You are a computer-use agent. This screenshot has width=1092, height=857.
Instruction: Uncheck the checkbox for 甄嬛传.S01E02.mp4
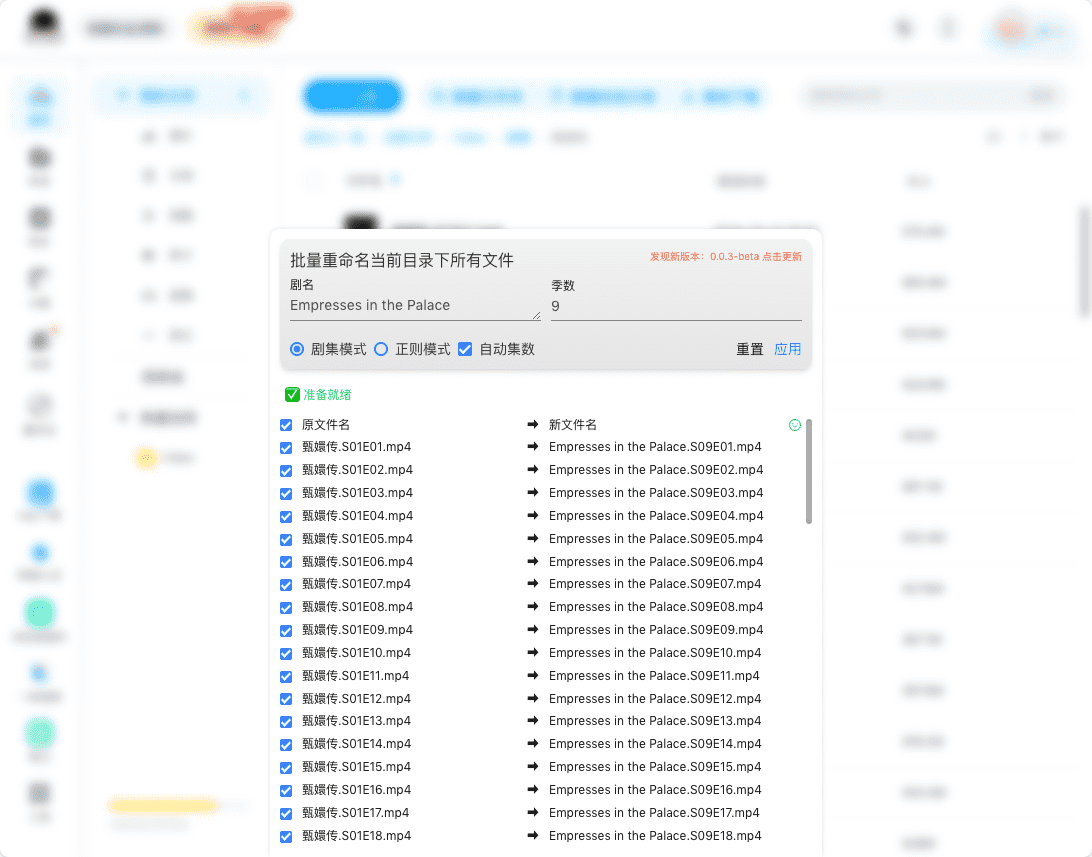point(286,471)
